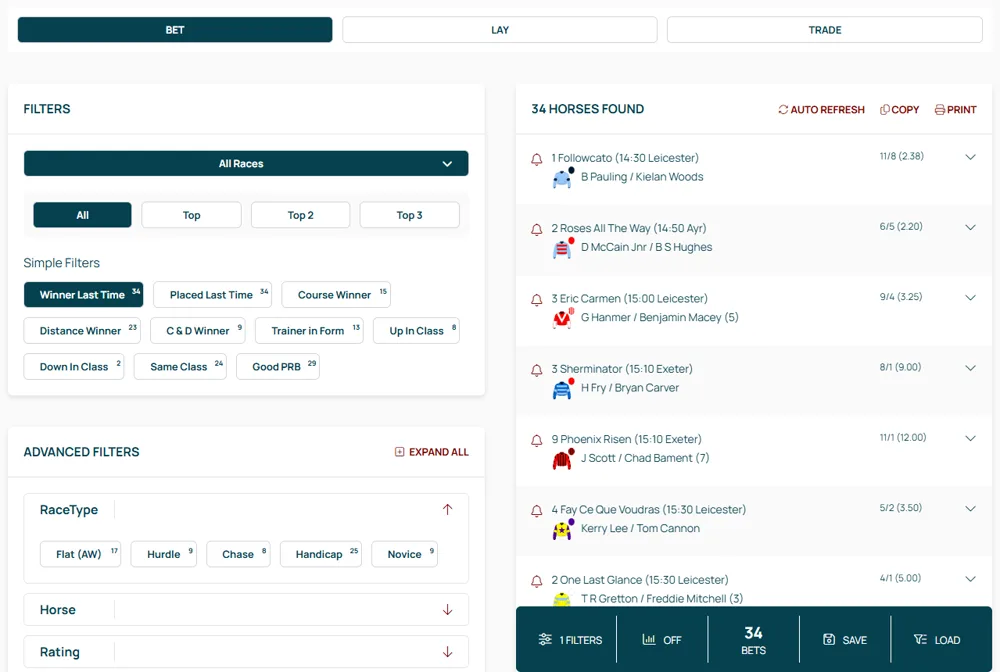This screenshot has height=672, width=1000.
Task: Enable bell alert for Phoenix Risen
Action: pyautogui.click(x=536, y=441)
